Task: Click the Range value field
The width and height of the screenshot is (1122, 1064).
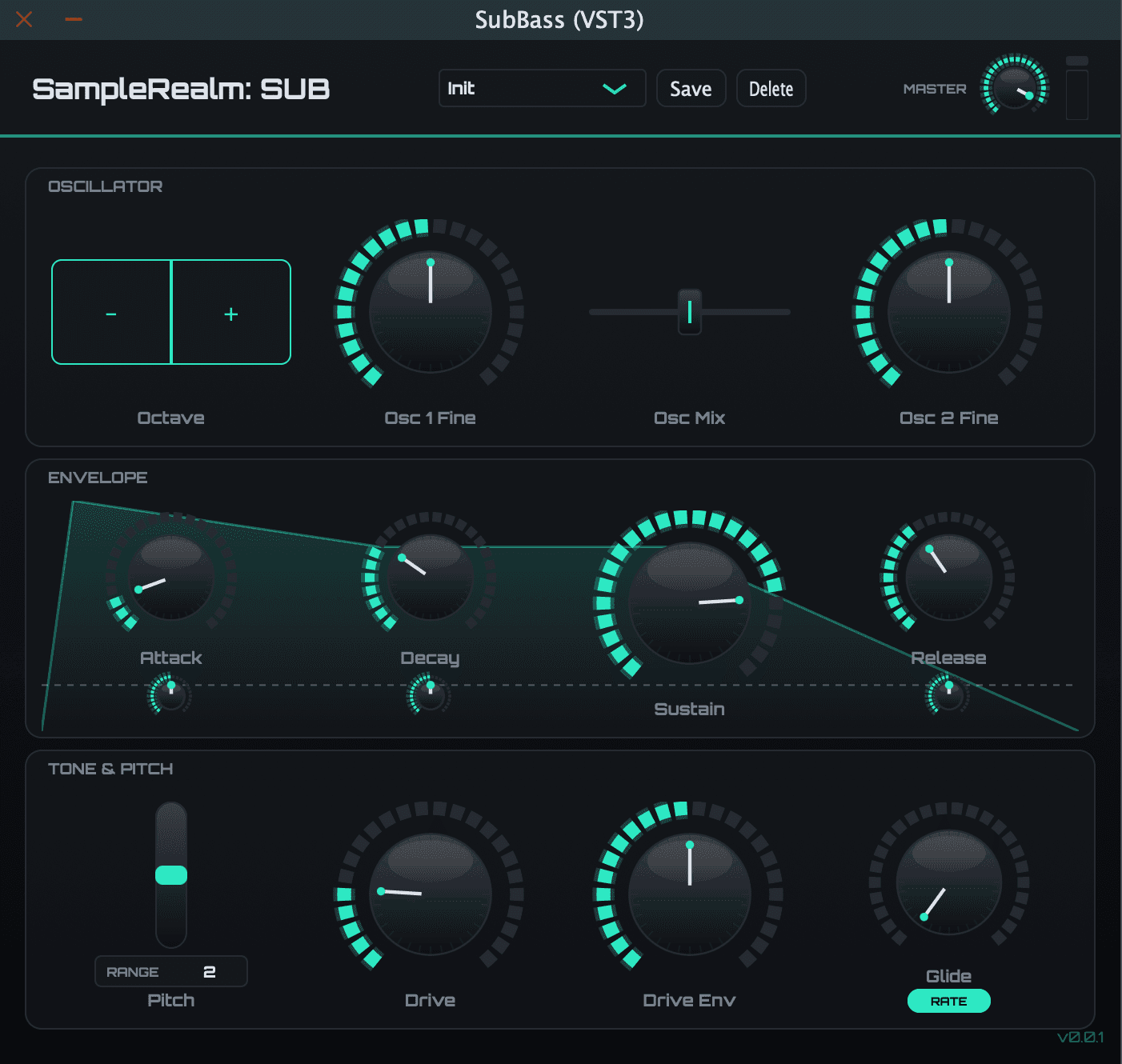Action: (x=171, y=971)
